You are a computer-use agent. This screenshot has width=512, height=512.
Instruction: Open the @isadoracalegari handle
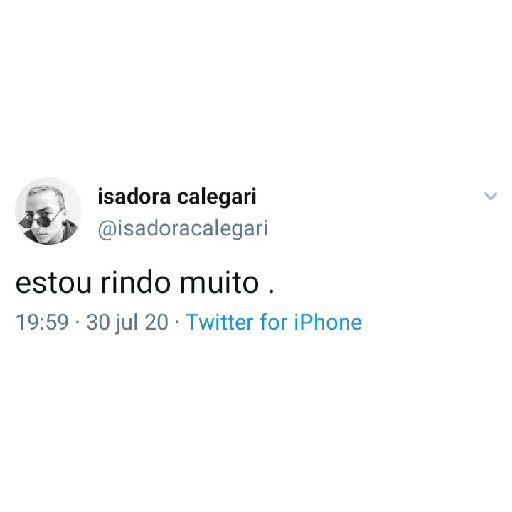click(x=183, y=229)
